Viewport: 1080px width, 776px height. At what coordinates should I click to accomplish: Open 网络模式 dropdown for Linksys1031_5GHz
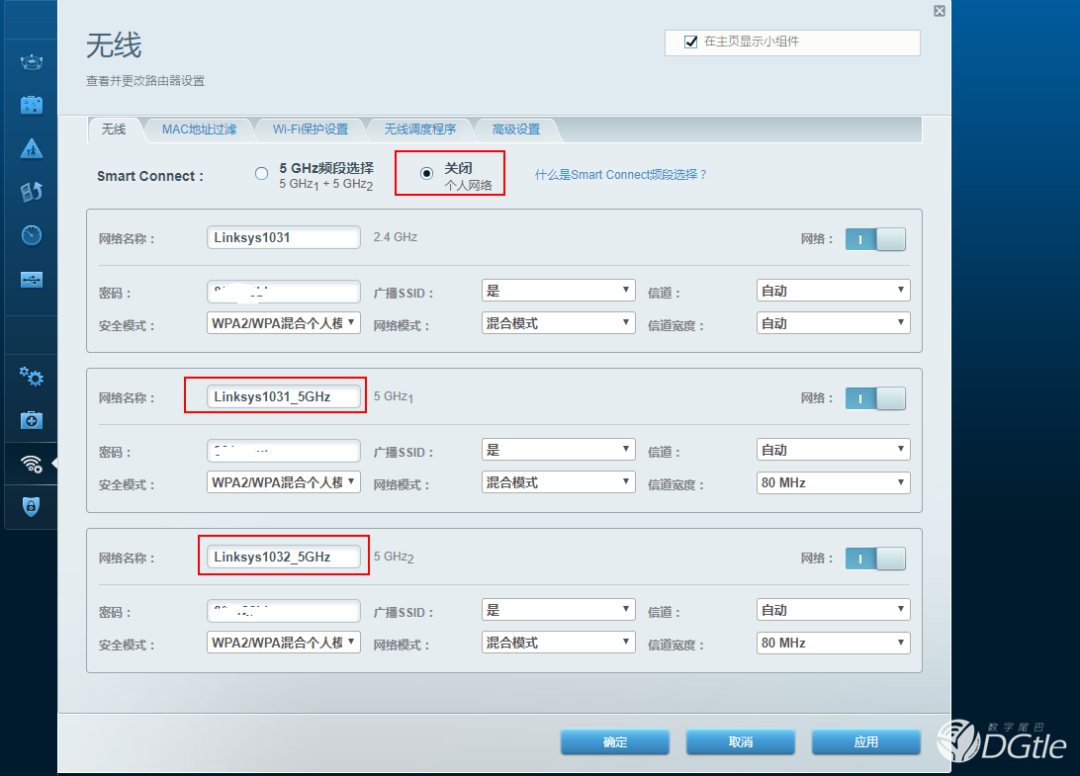coord(558,482)
